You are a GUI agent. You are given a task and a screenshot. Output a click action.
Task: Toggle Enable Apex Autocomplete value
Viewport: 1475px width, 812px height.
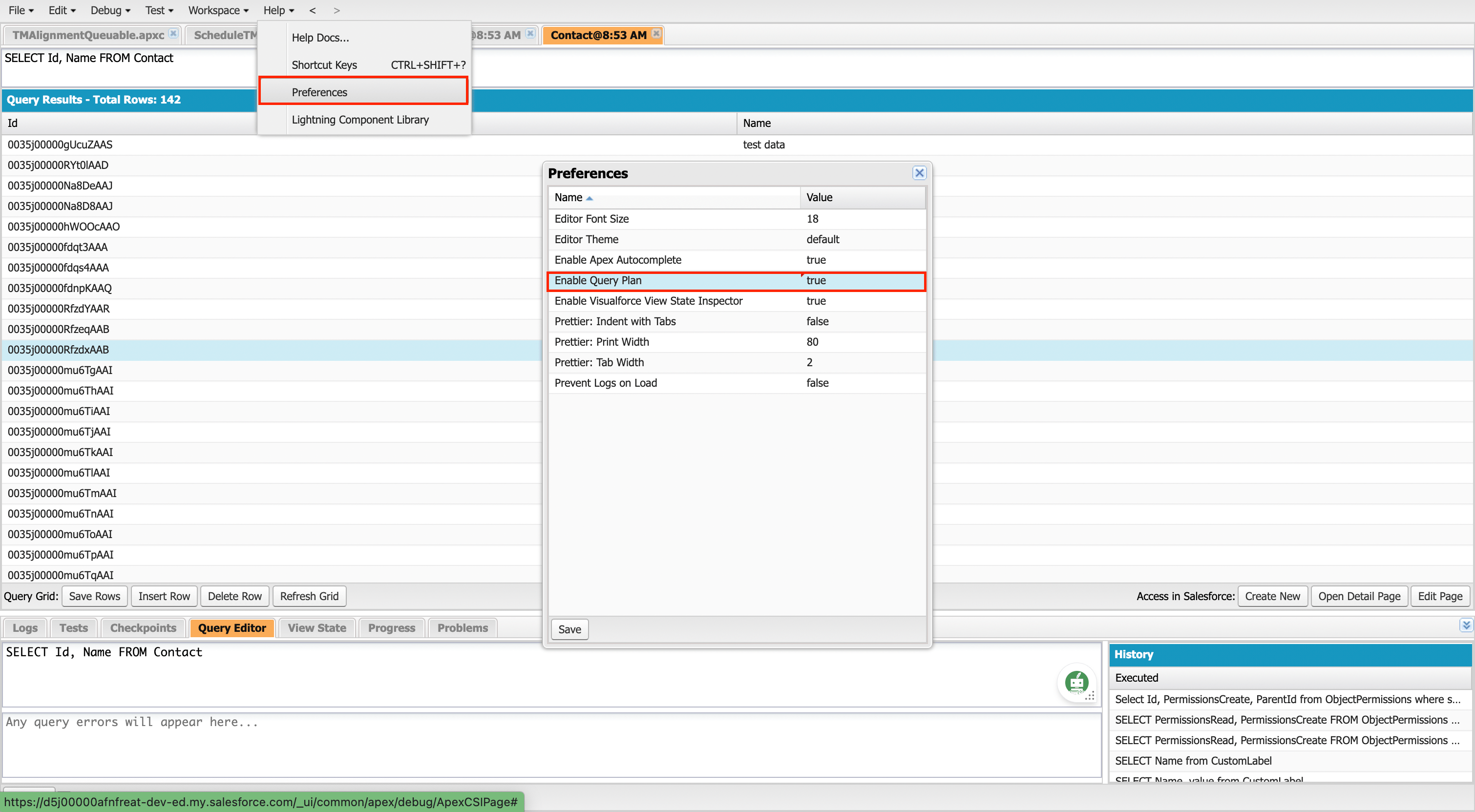point(816,260)
